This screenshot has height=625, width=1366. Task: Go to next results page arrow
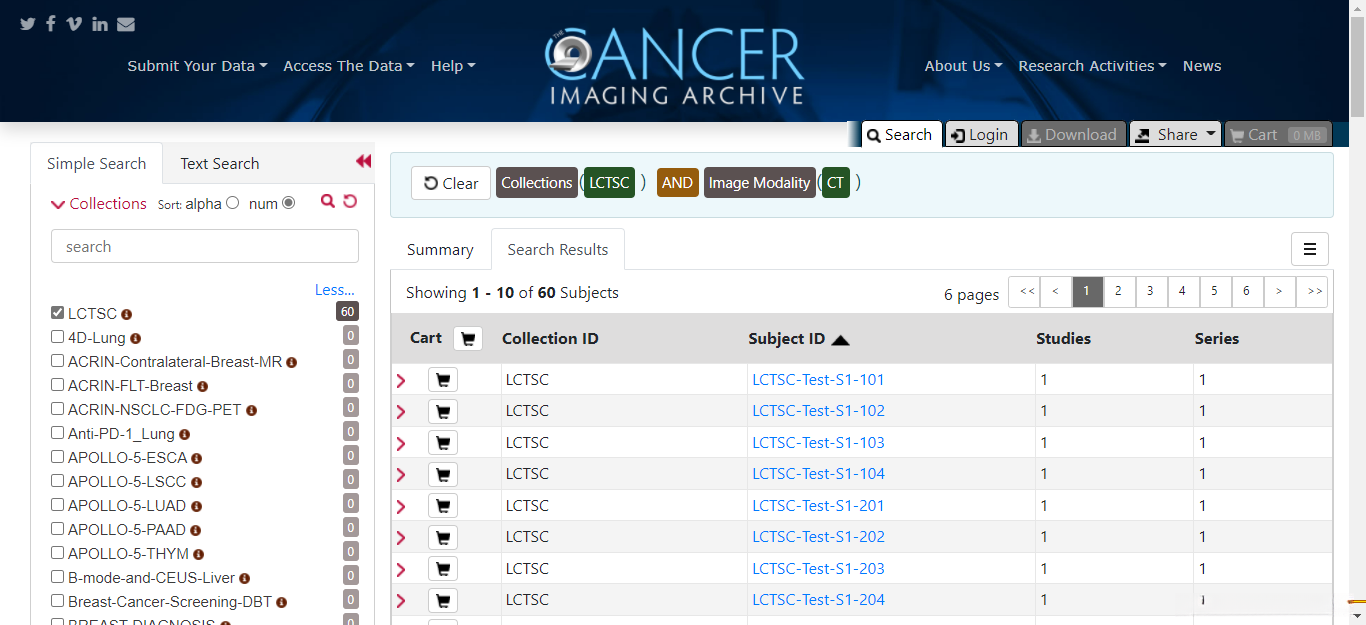(1280, 291)
